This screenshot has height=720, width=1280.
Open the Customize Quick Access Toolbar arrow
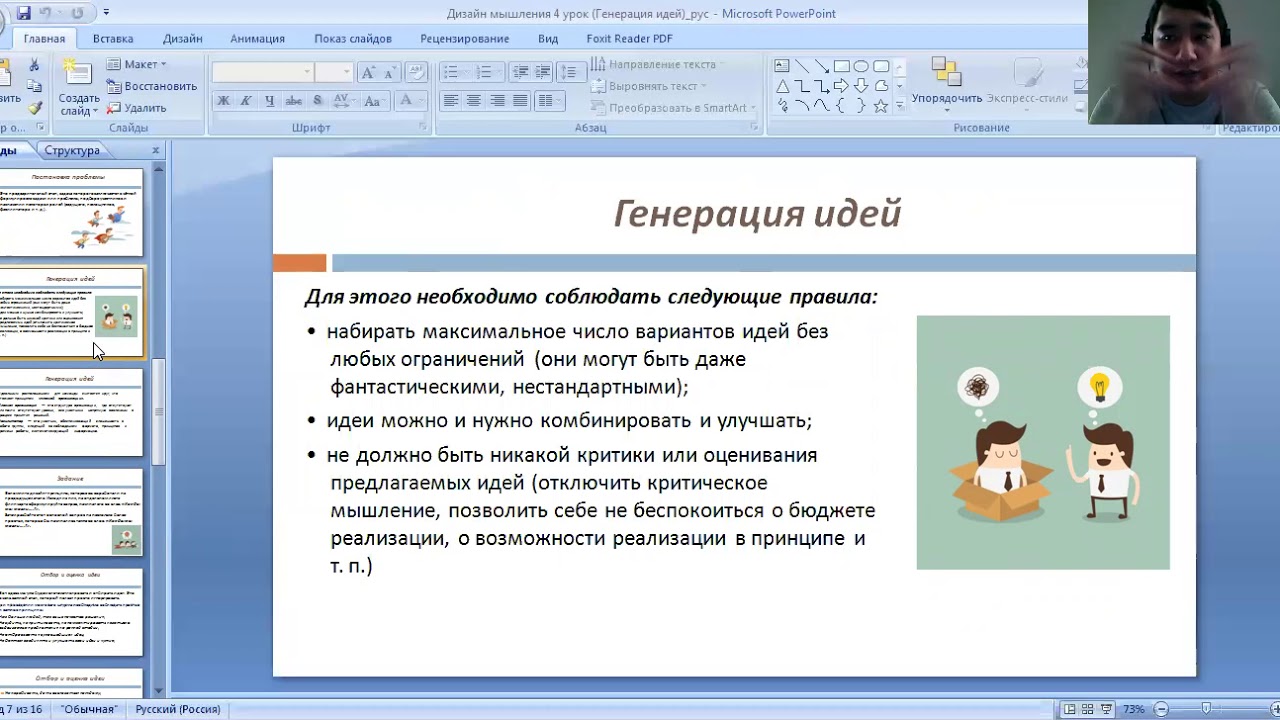106,13
